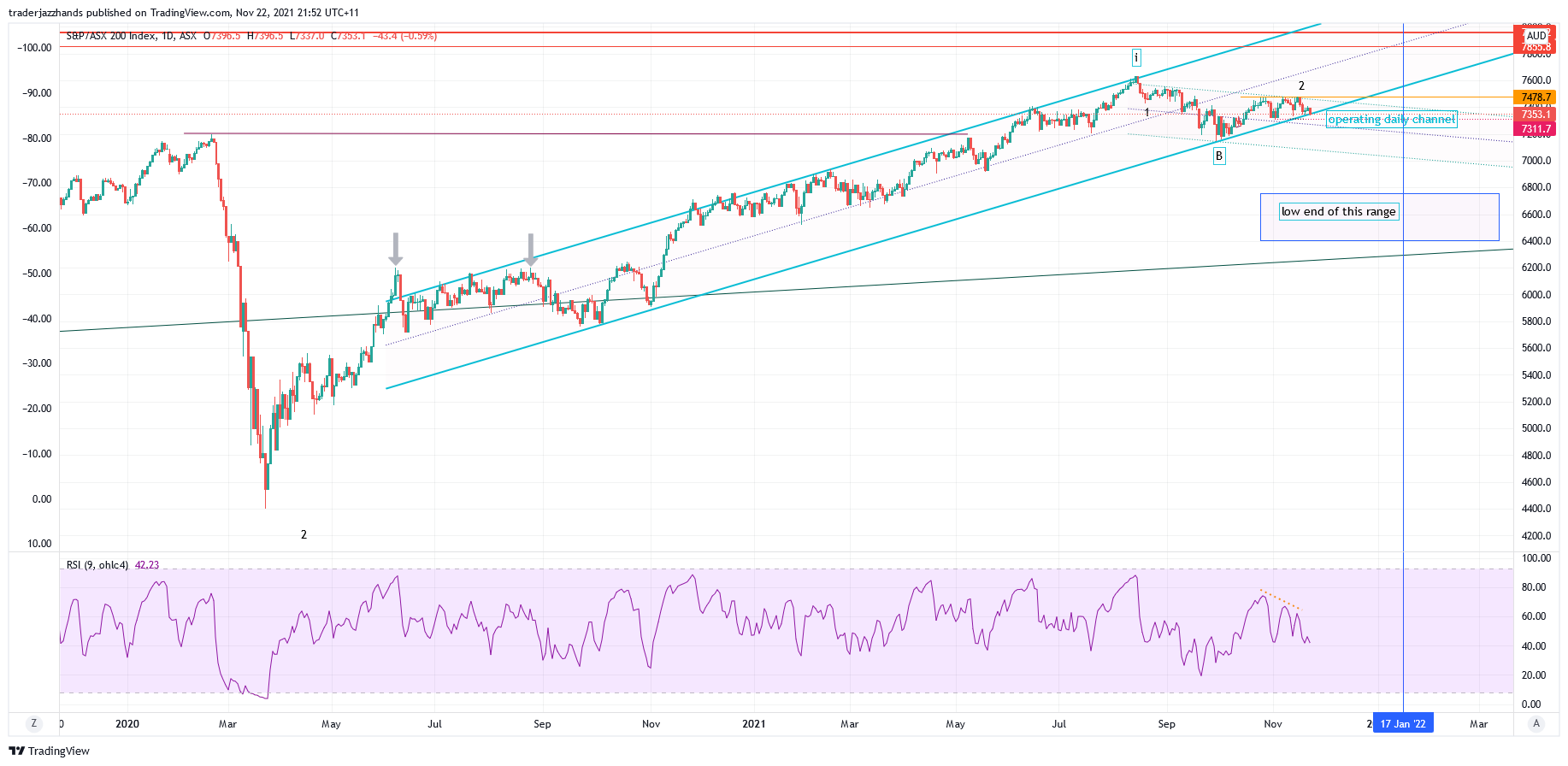The width and height of the screenshot is (1568, 766).
Task: Select the wave '1' label near September 2021
Action: pos(1147,112)
